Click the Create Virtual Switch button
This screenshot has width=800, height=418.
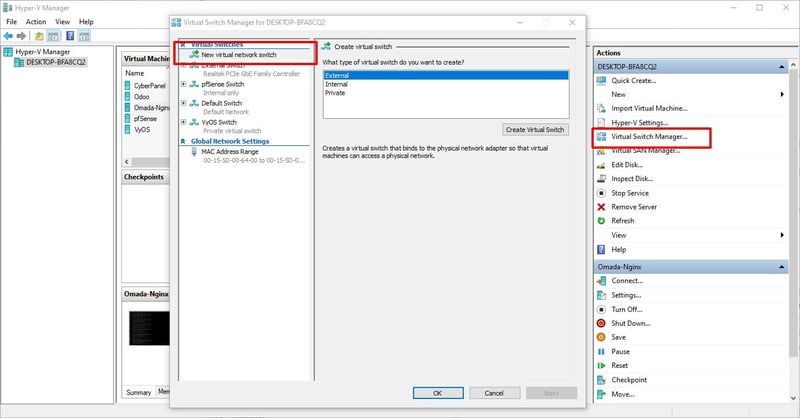535,130
